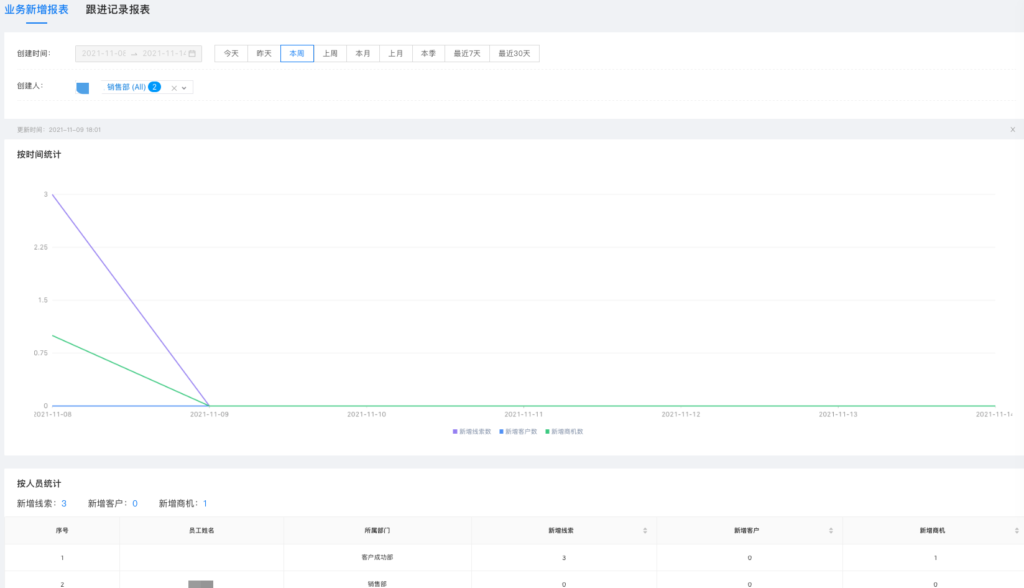Filter by 今天 time range

coord(231,53)
